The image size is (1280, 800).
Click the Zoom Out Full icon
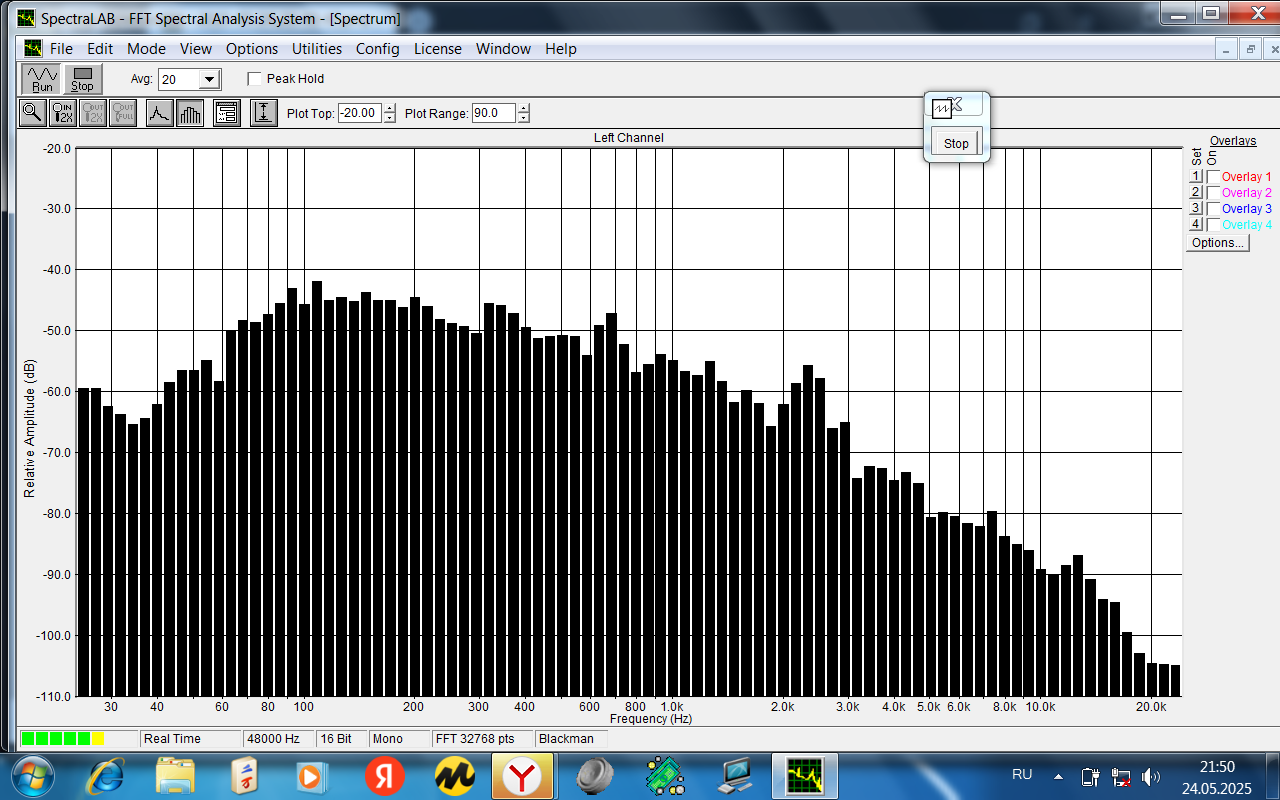pyautogui.click(x=123, y=113)
